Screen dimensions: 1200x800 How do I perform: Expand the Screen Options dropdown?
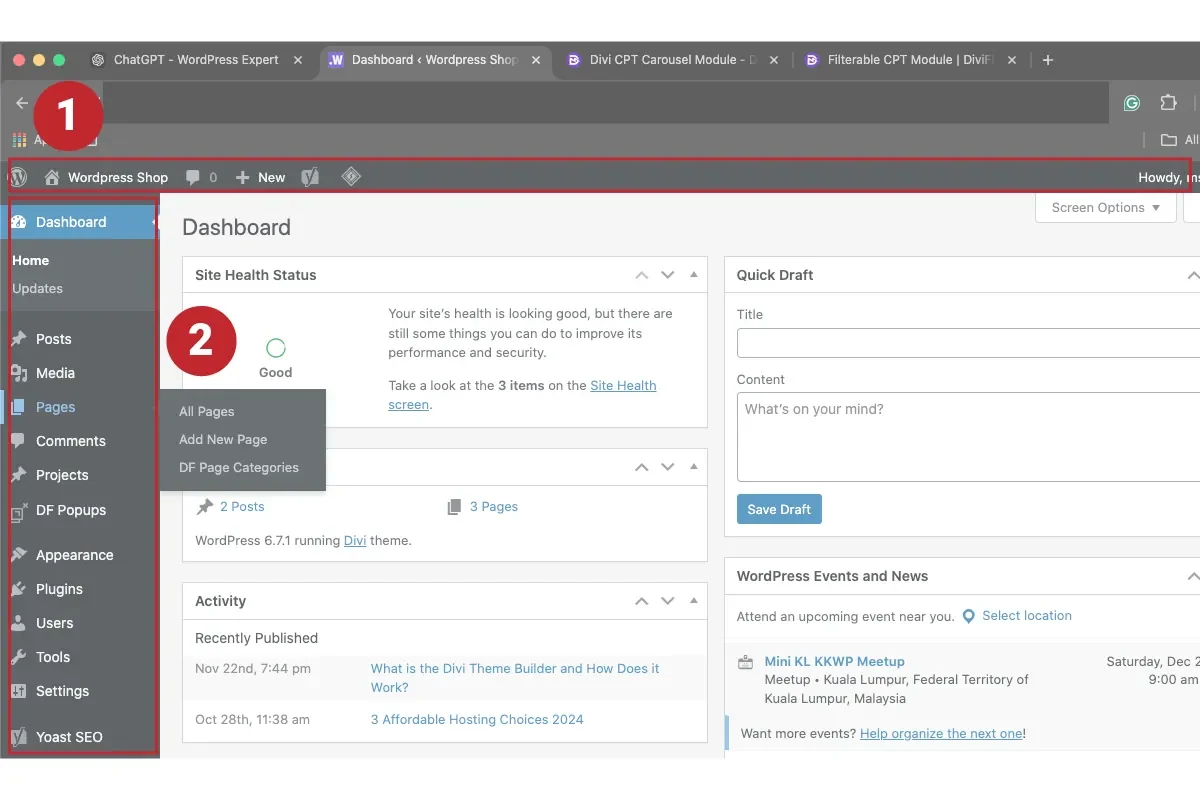point(1105,208)
